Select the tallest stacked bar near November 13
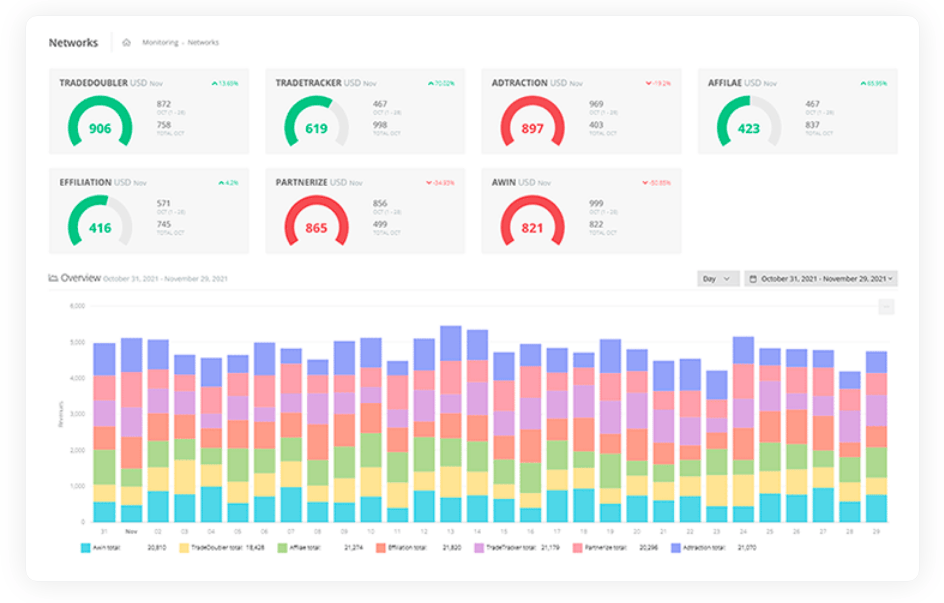Image resolution: width=944 pixels, height=603 pixels. pos(451,420)
